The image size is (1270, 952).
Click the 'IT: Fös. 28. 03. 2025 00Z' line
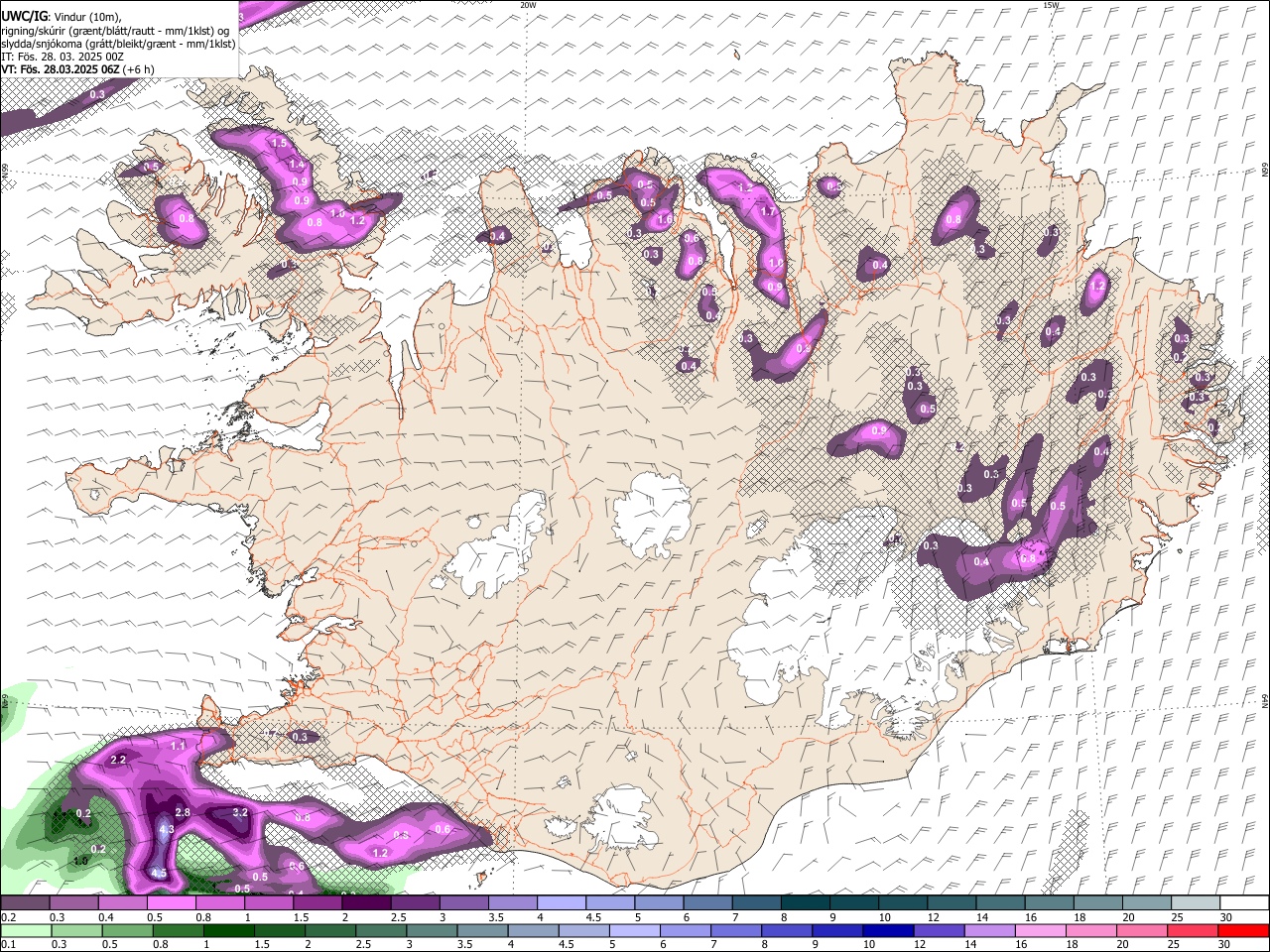coord(63,57)
